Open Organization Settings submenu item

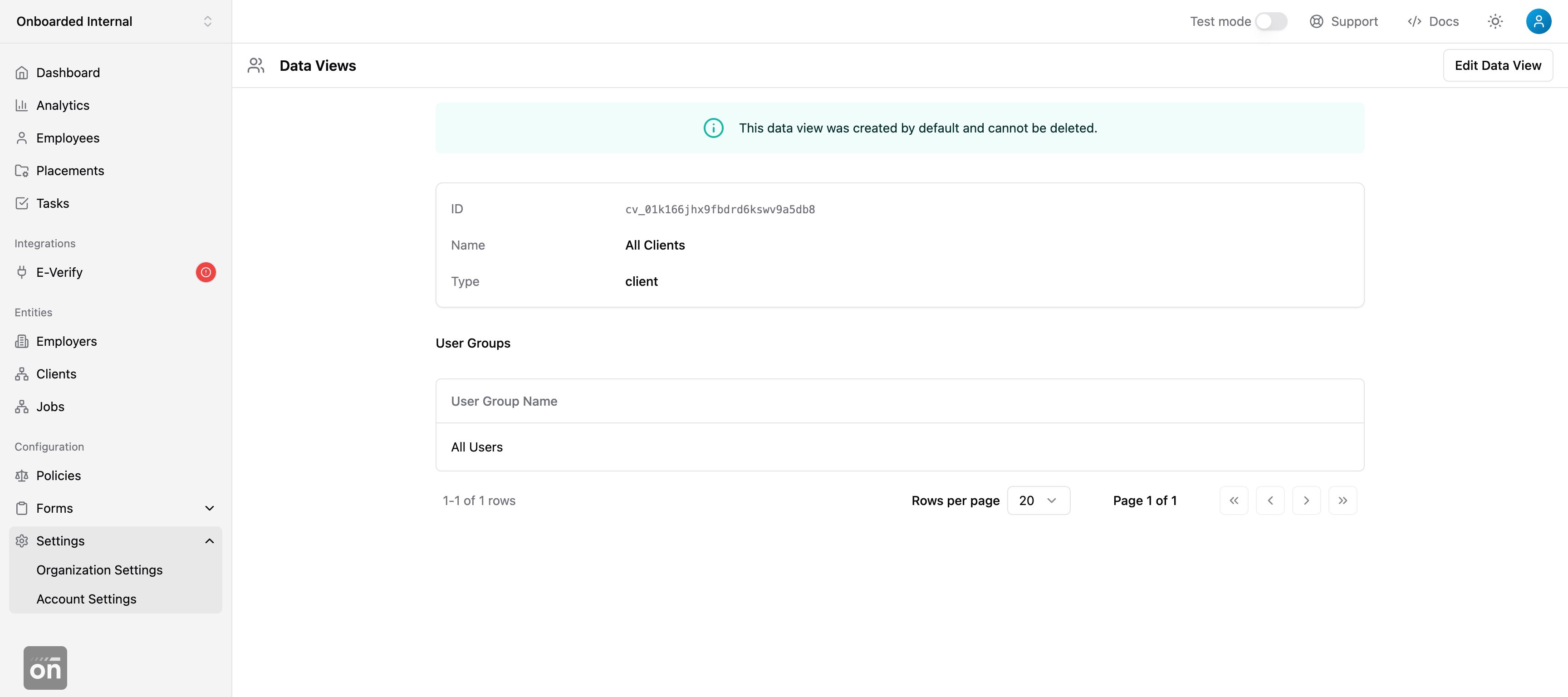[x=99, y=570]
